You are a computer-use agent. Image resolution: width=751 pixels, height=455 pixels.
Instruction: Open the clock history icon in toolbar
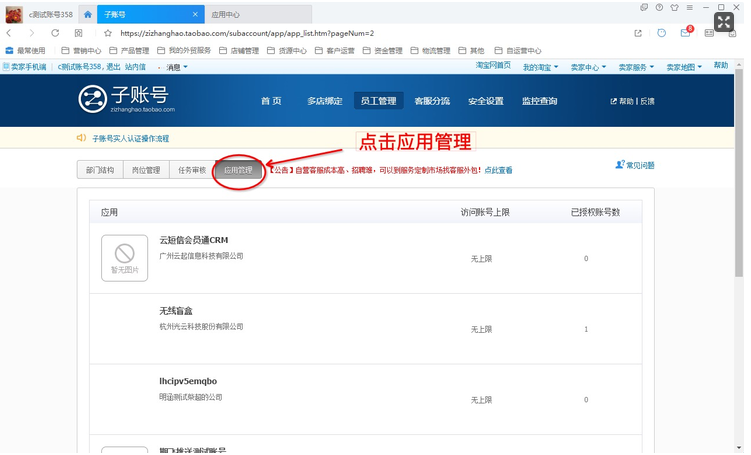coord(661,33)
